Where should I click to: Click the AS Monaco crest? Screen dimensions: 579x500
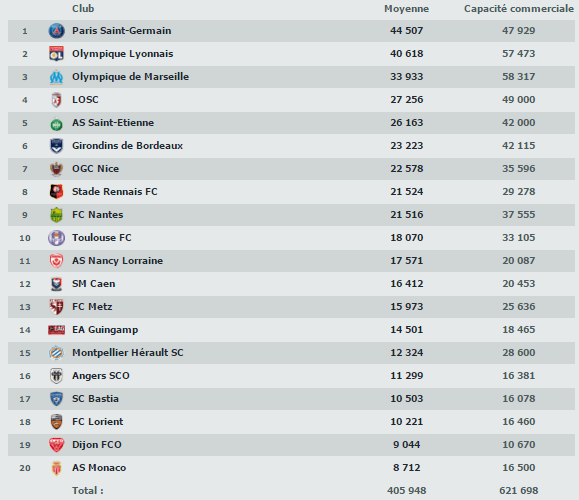(56, 468)
